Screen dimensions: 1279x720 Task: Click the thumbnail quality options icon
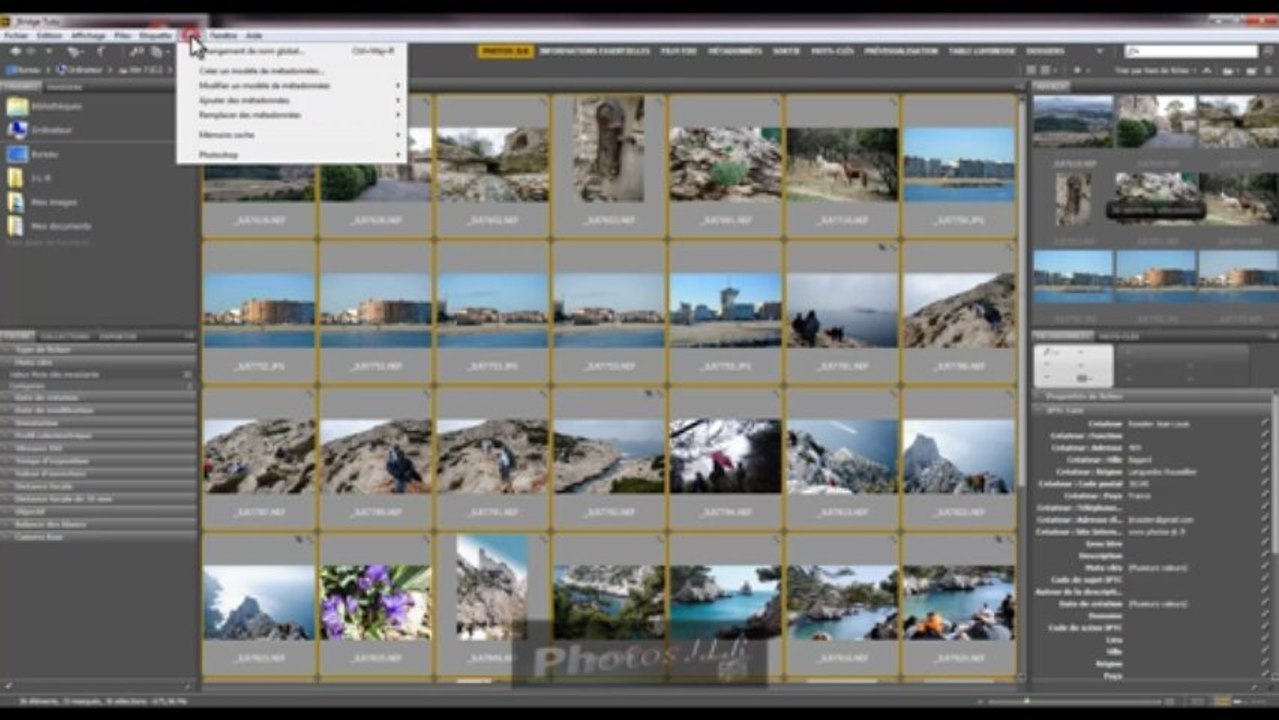click(x=1044, y=70)
